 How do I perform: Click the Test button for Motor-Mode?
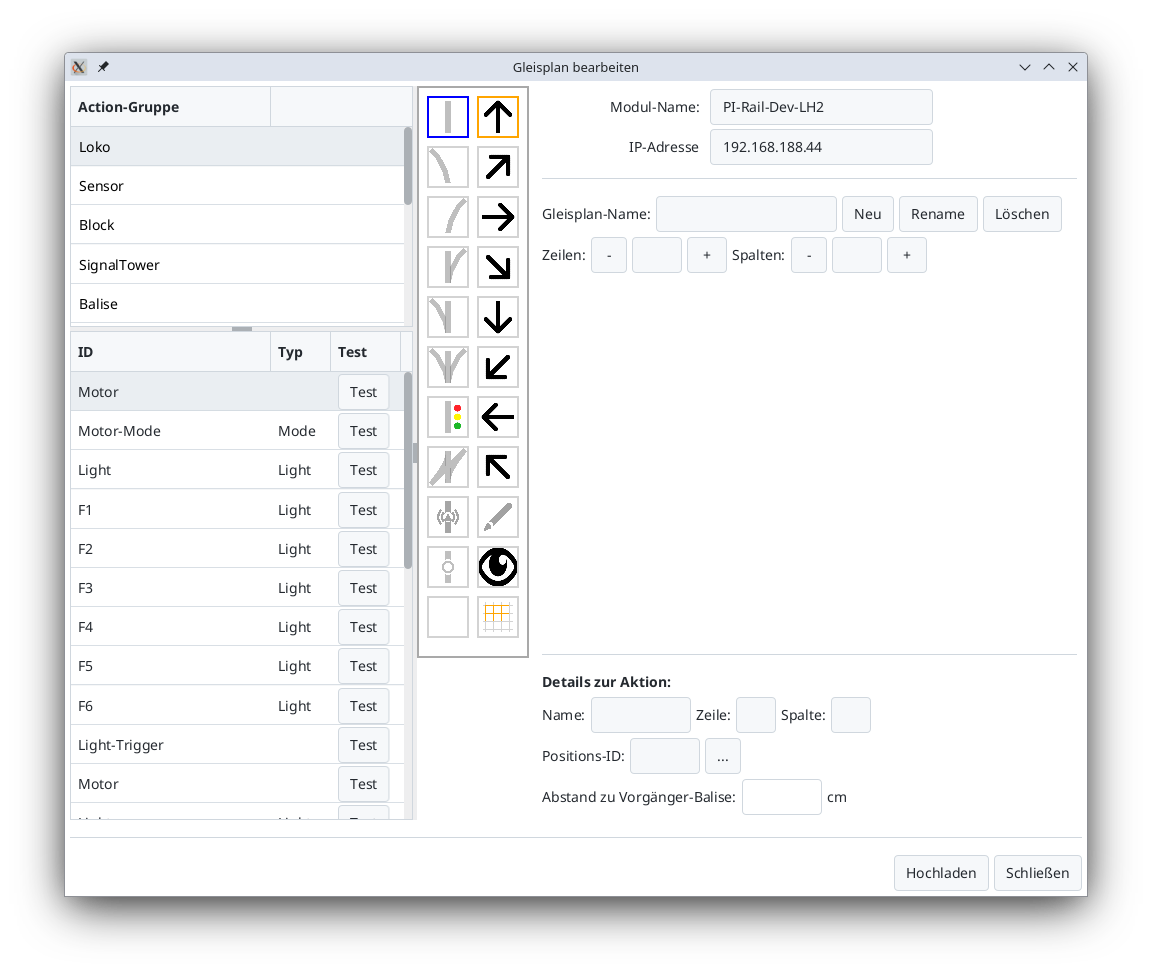[x=363, y=431]
